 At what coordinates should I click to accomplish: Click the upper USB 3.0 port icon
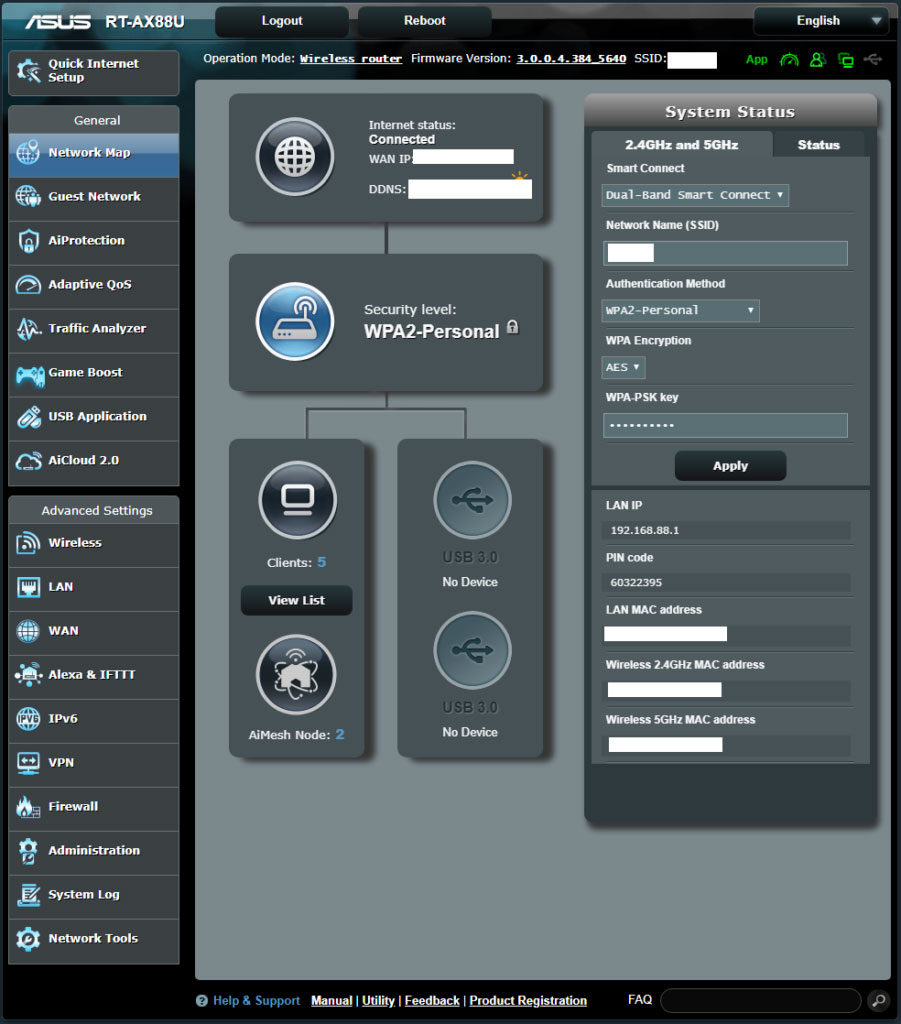click(x=472, y=500)
